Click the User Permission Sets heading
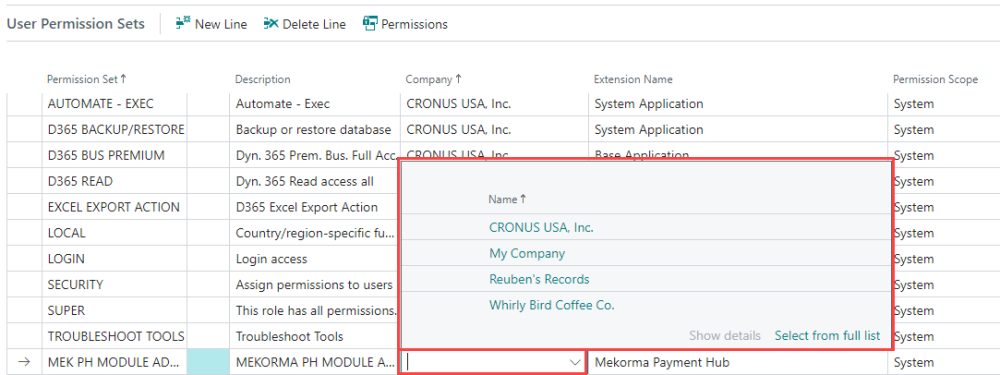Image resolution: width=1000 pixels, height=375 pixels. [x=75, y=24]
